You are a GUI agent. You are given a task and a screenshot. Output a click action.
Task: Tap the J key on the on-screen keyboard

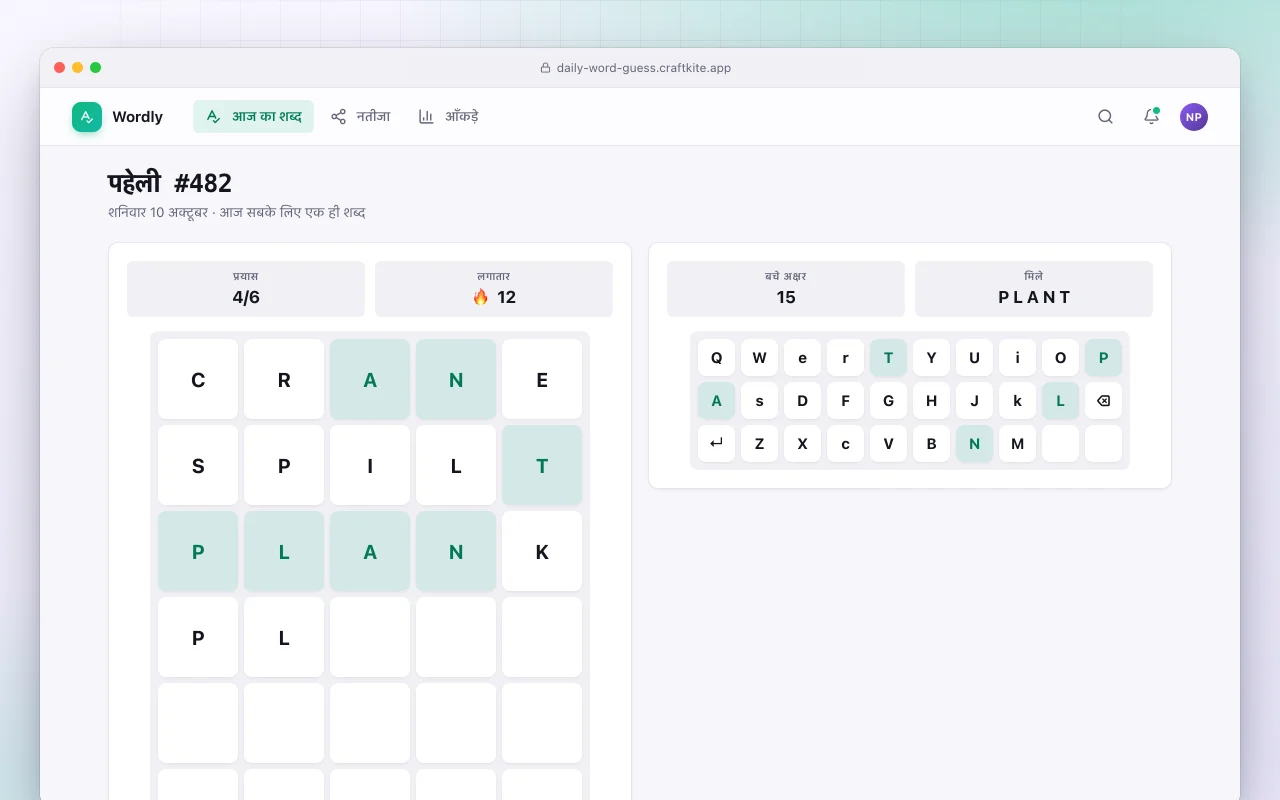click(974, 401)
